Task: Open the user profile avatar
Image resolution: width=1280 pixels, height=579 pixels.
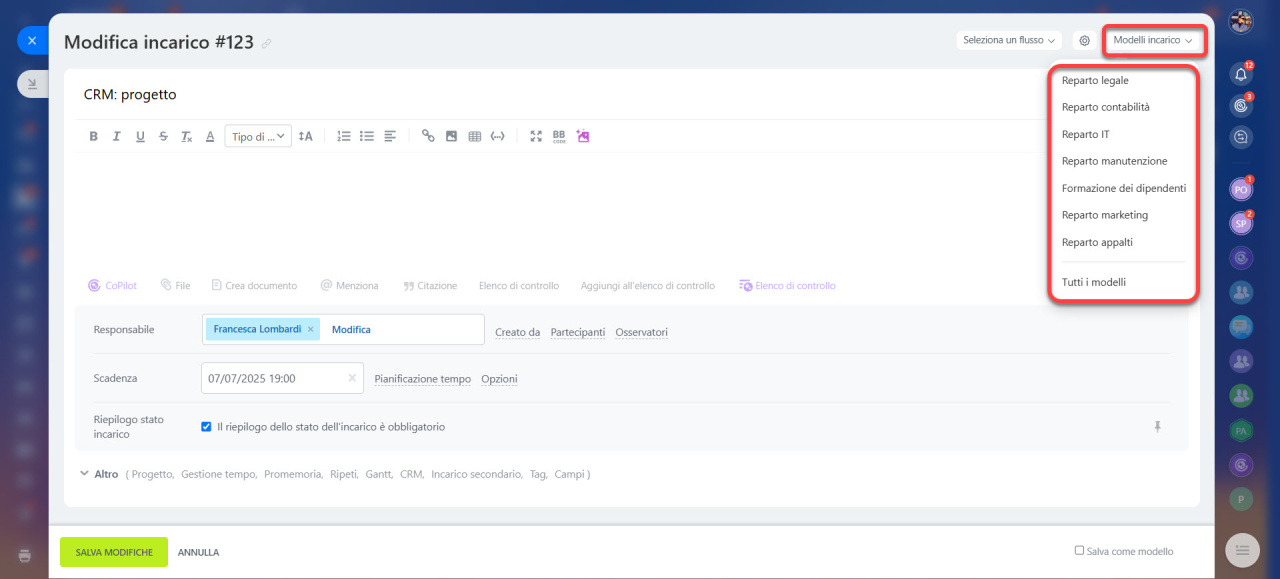Action: pyautogui.click(x=1241, y=21)
